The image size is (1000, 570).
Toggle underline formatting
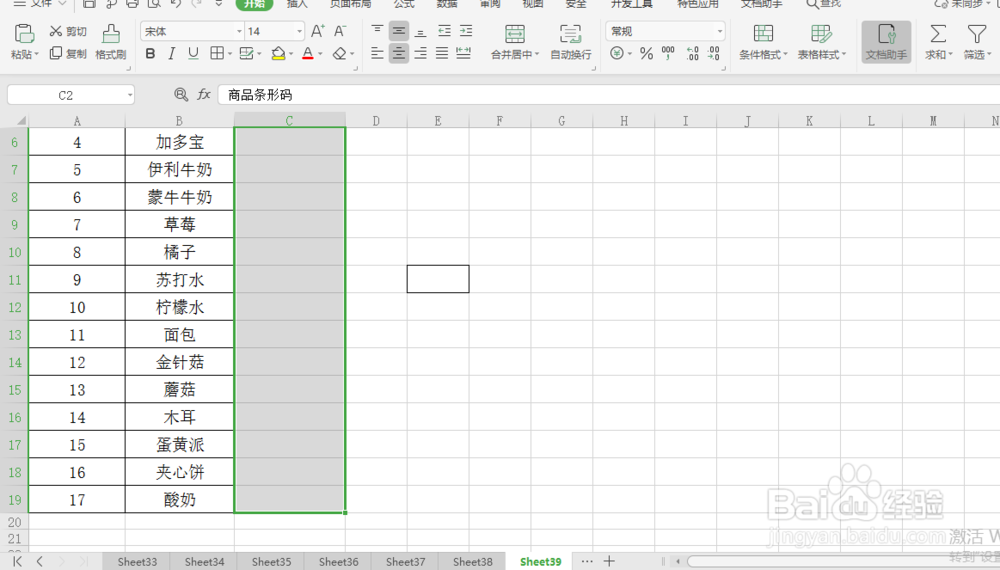pyautogui.click(x=193, y=54)
